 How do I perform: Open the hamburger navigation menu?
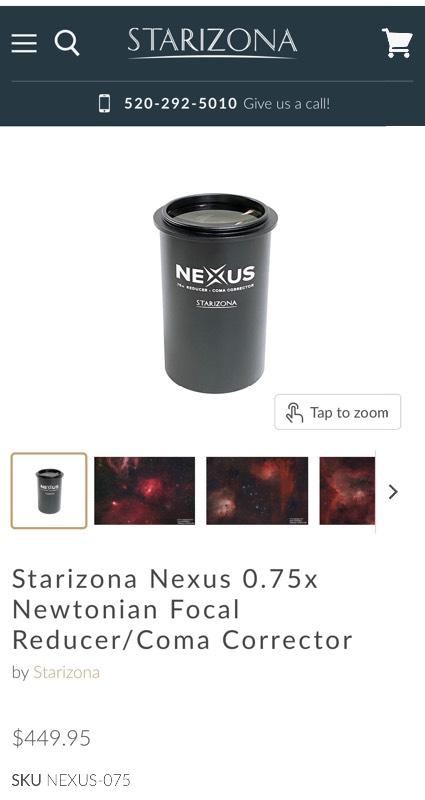click(x=24, y=43)
